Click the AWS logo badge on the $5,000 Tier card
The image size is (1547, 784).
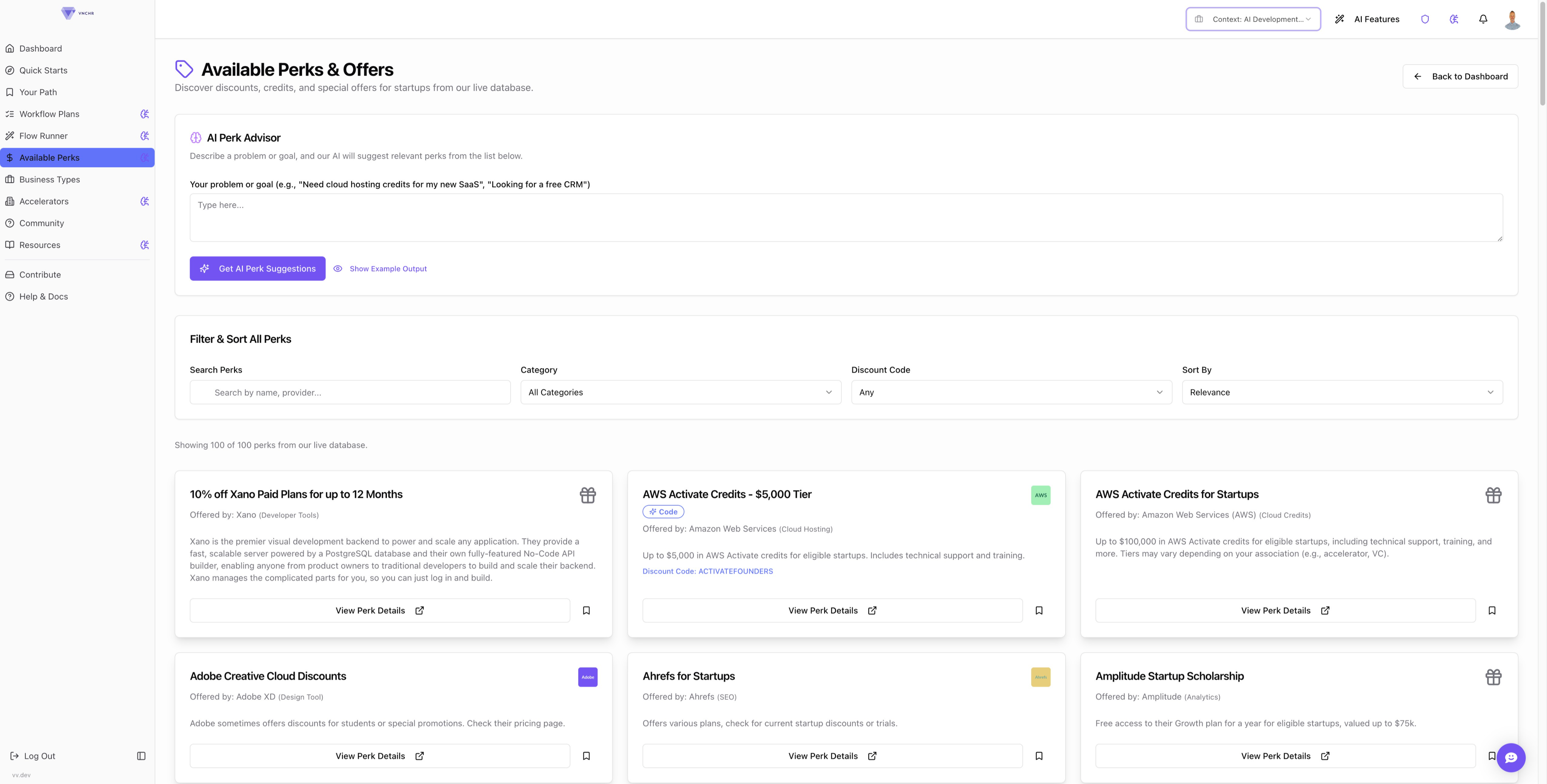pos(1040,495)
